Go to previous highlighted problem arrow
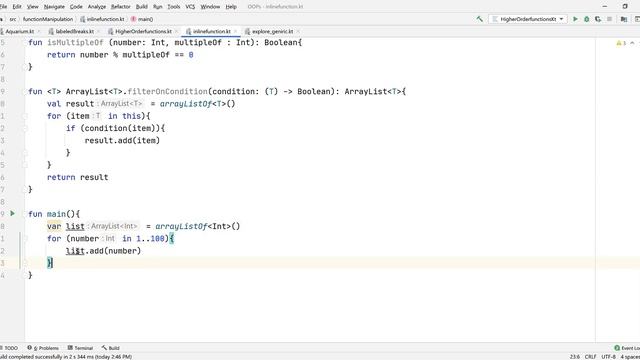This screenshot has height=360, width=640. 632,43
